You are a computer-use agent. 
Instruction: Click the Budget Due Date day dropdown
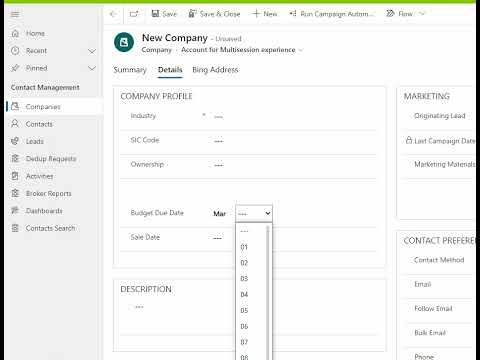click(254, 213)
